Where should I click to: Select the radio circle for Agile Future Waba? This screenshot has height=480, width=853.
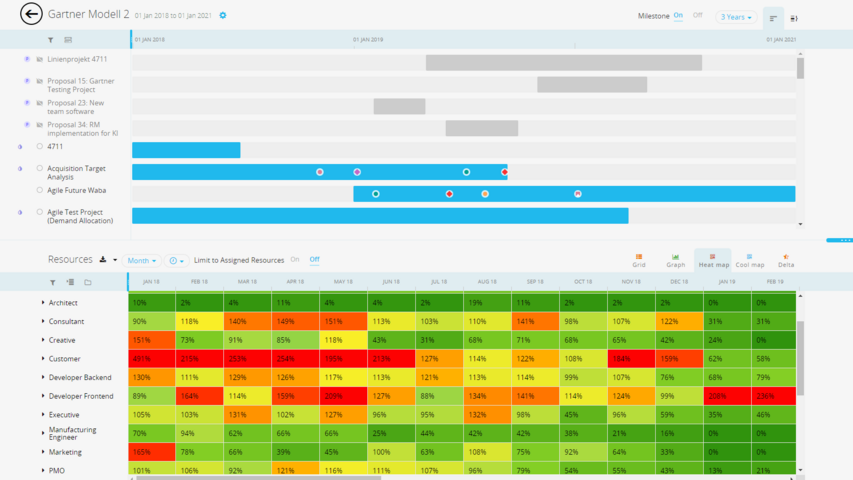(x=40, y=190)
